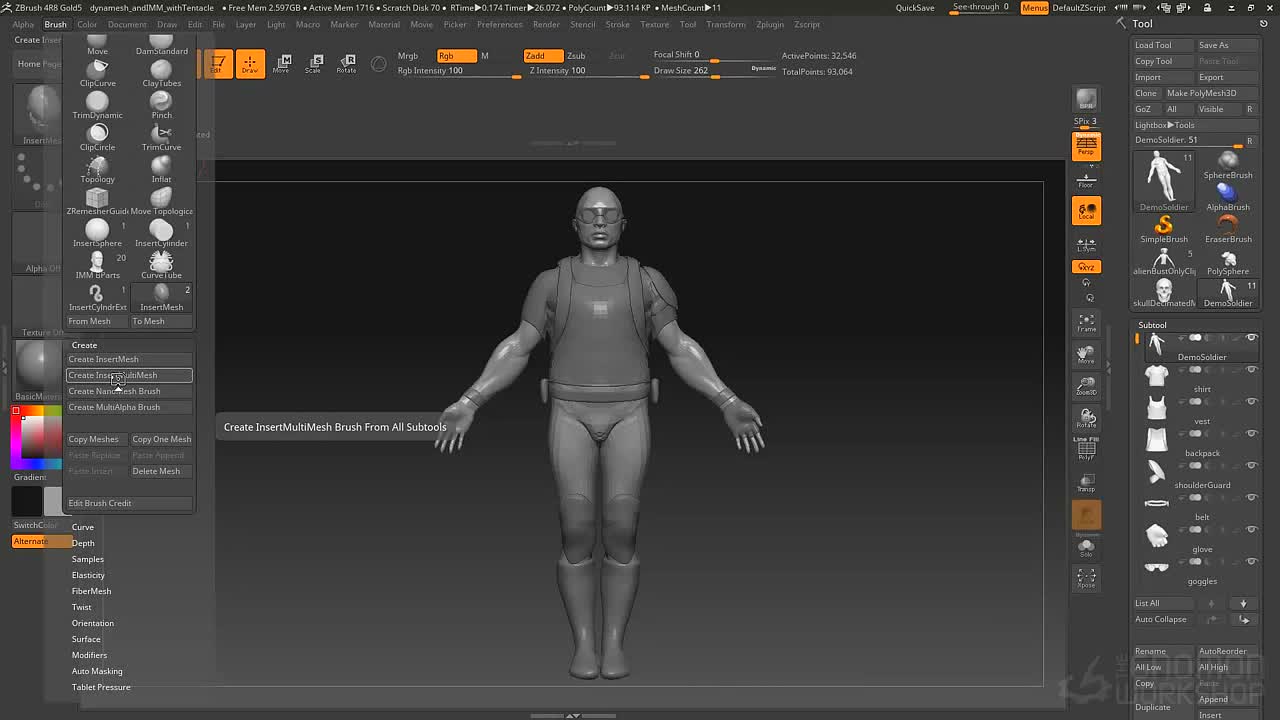Click Create InsertMultiMesh button
Screen dimensions: 1280x720
[129, 375]
